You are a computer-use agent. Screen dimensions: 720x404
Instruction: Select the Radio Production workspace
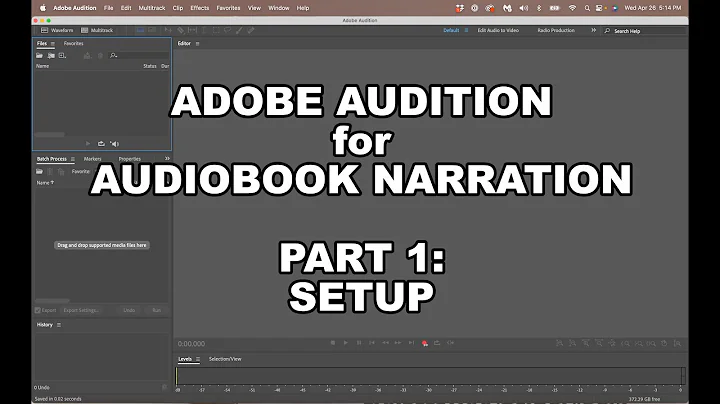[x=556, y=30]
